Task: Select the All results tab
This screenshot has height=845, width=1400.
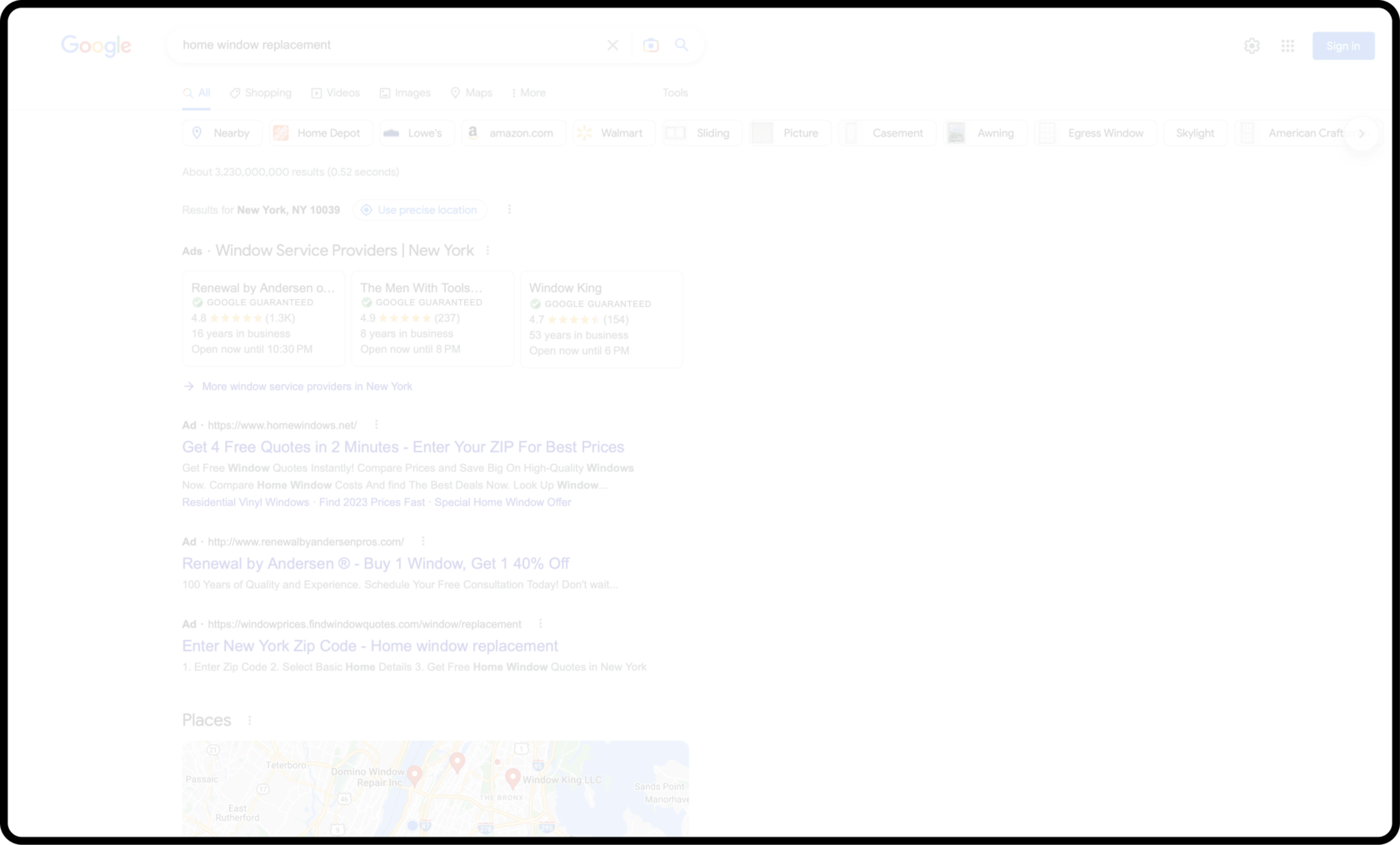Action: tap(197, 93)
